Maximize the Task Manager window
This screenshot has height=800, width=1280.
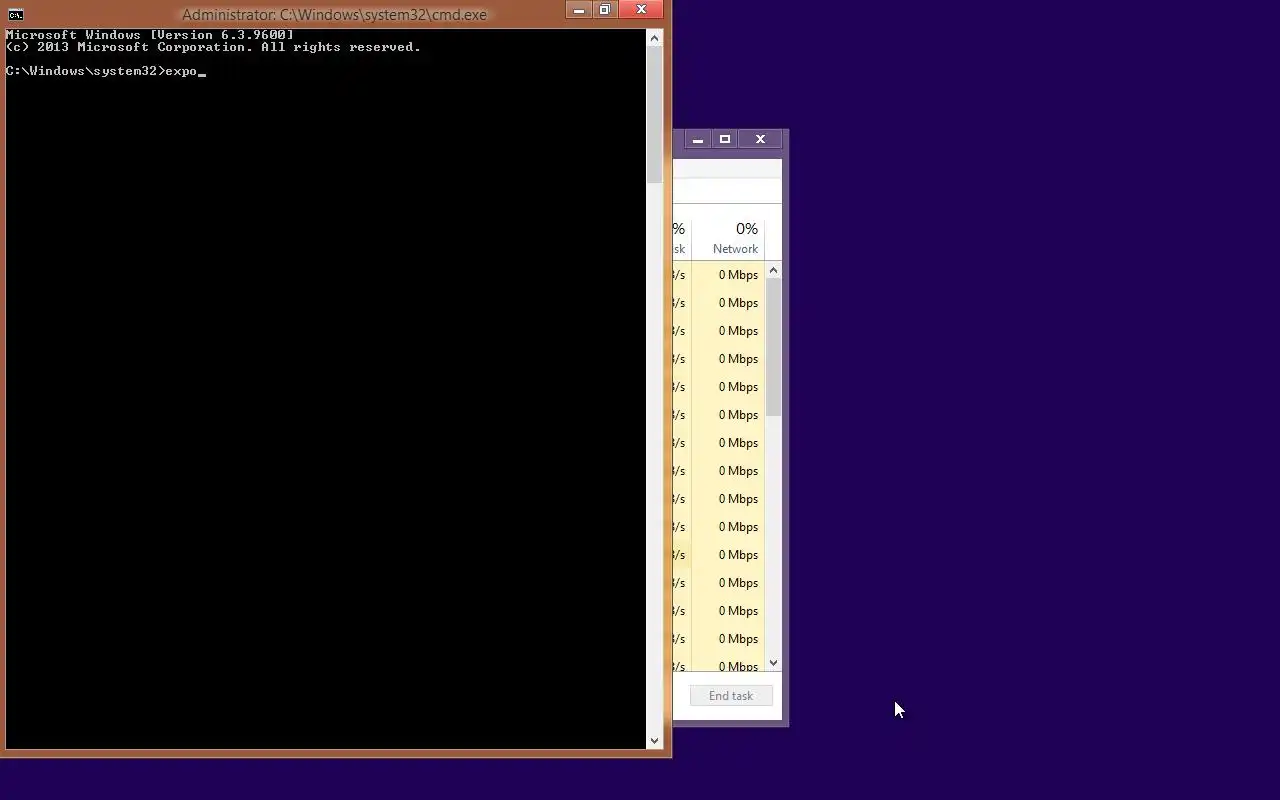pyautogui.click(x=725, y=139)
